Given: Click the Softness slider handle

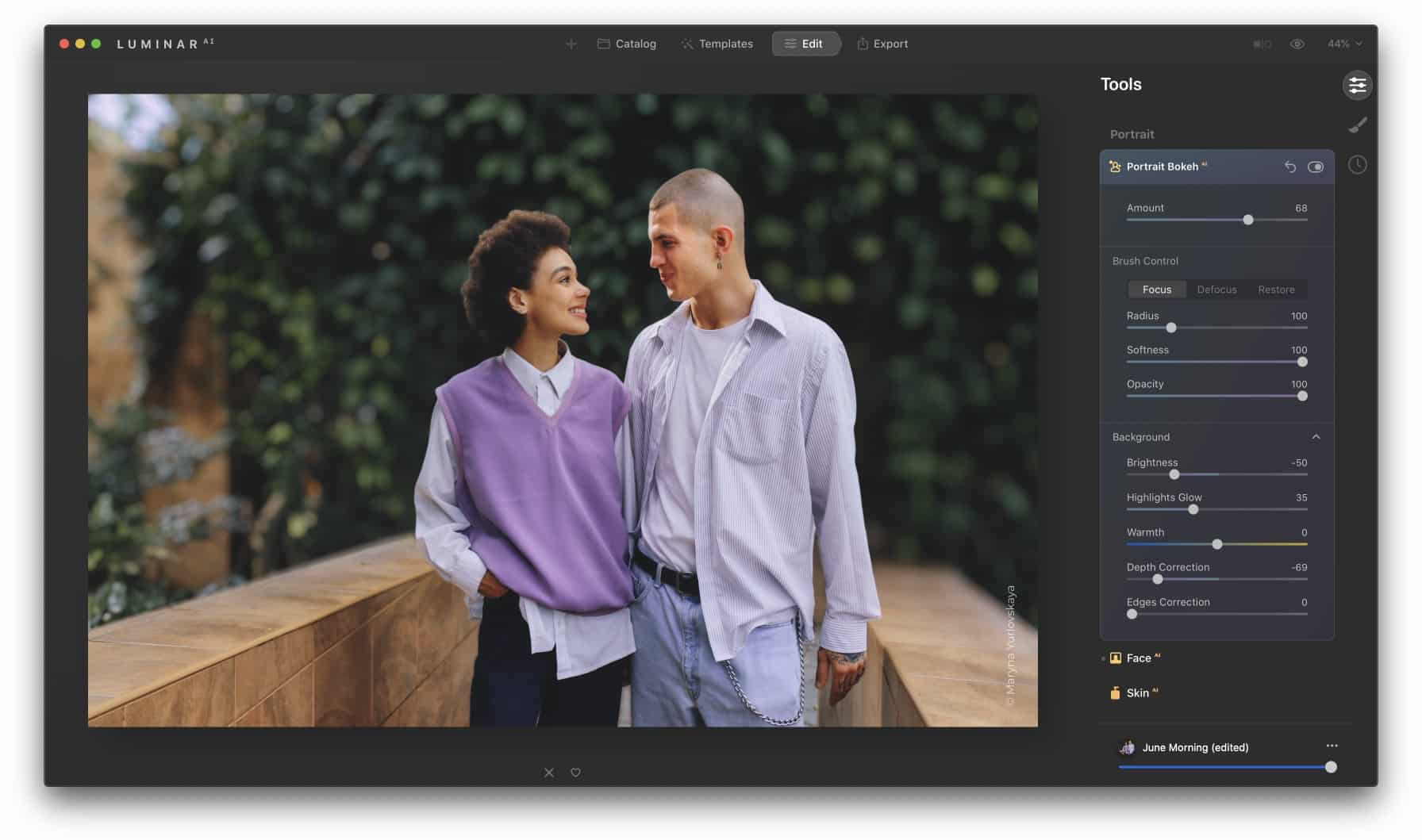Looking at the screenshot, I should pos(1302,362).
